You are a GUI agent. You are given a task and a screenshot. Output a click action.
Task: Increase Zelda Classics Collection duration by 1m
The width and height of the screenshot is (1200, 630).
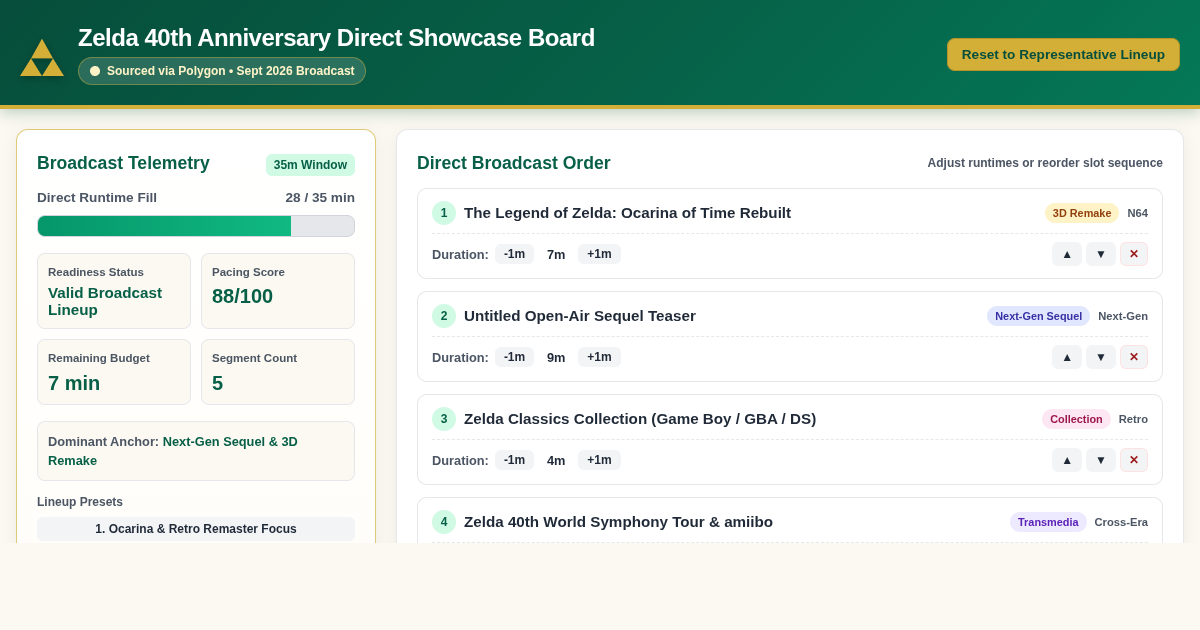tap(599, 460)
